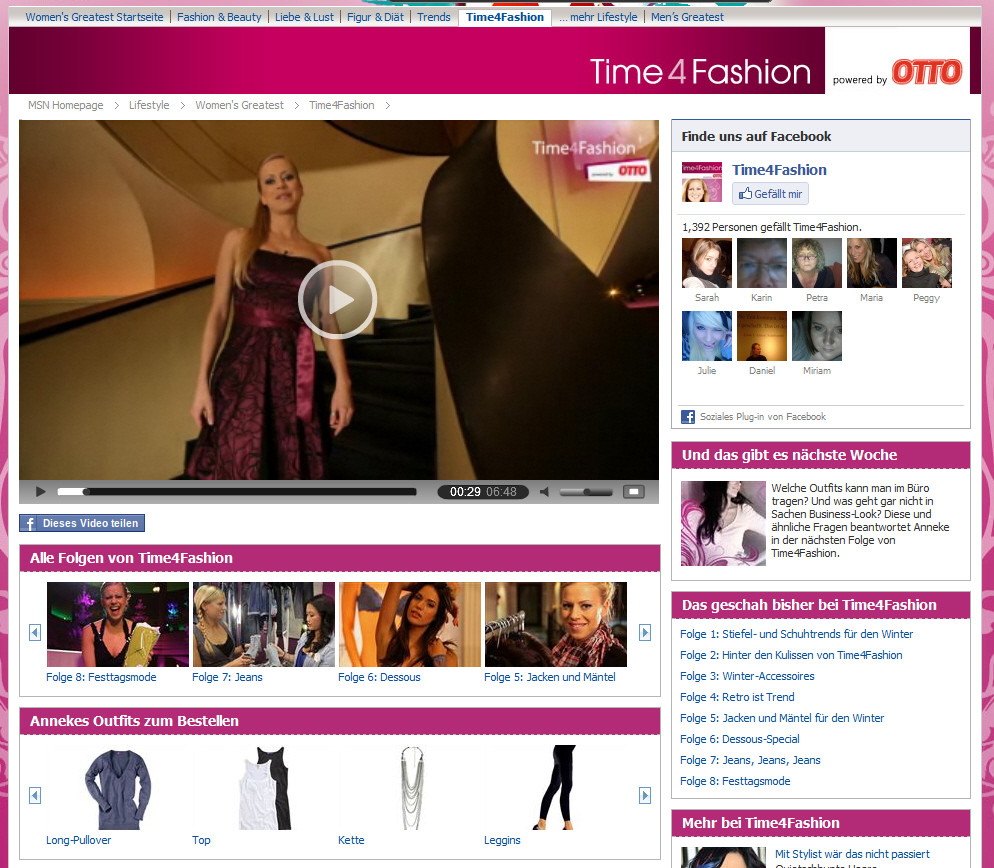
Task: Open thumbnail for Folge 8: Festtagsmode
Action: point(118,625)
